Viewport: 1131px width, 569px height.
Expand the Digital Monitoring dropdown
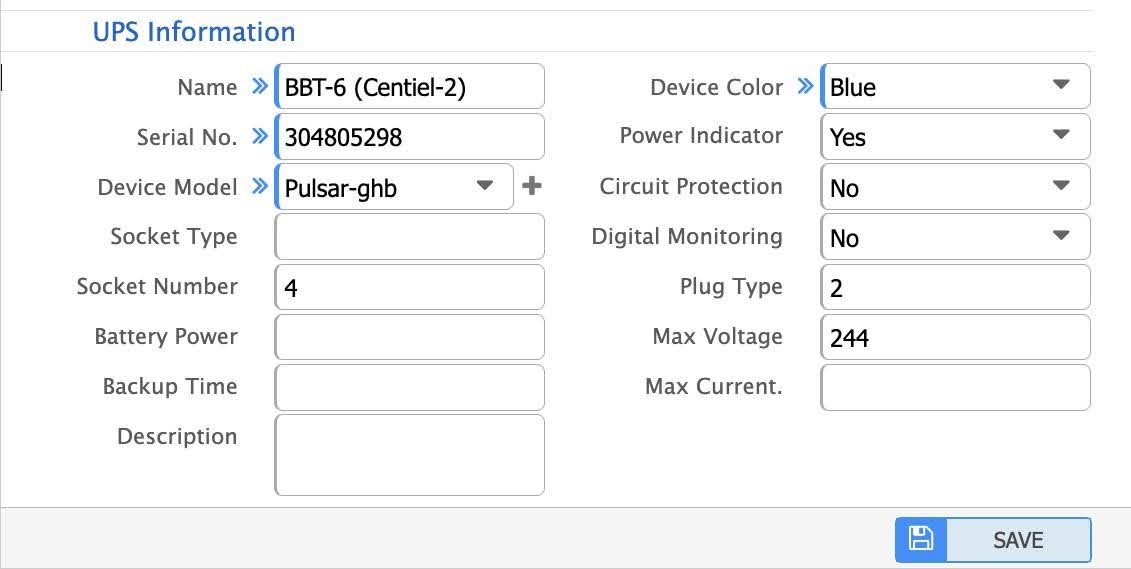(x=1061, y=236)
